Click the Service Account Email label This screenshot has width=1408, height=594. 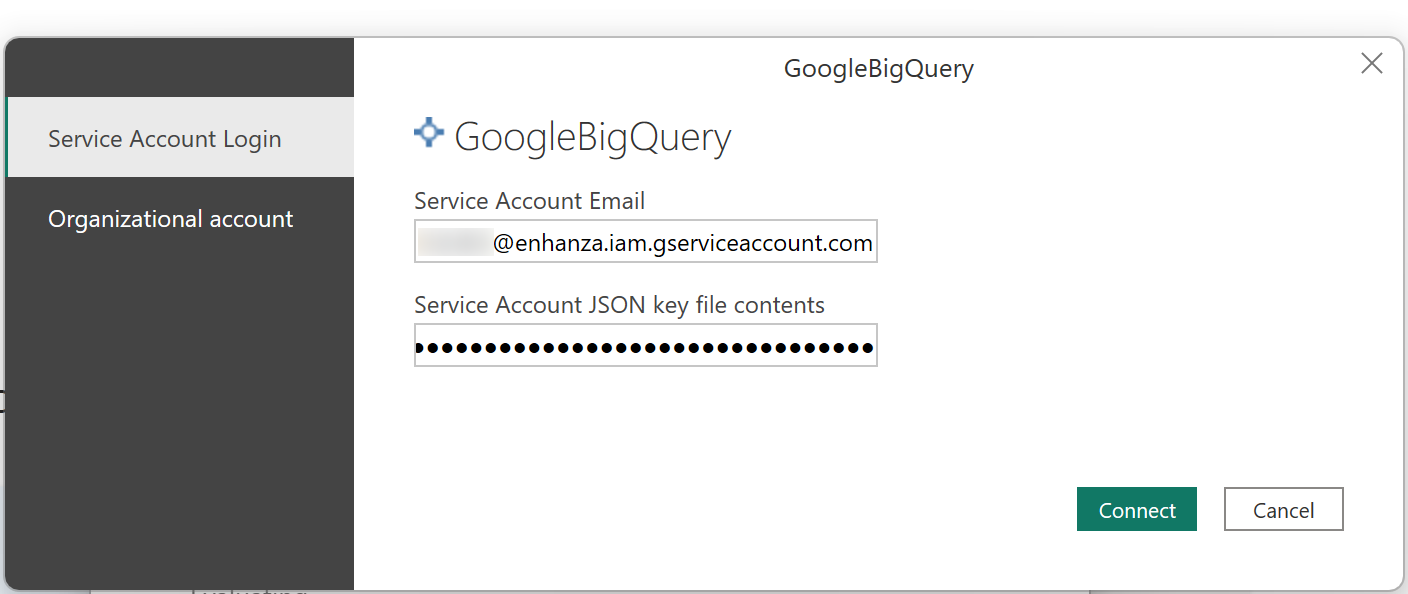click(x=529, y=201)
